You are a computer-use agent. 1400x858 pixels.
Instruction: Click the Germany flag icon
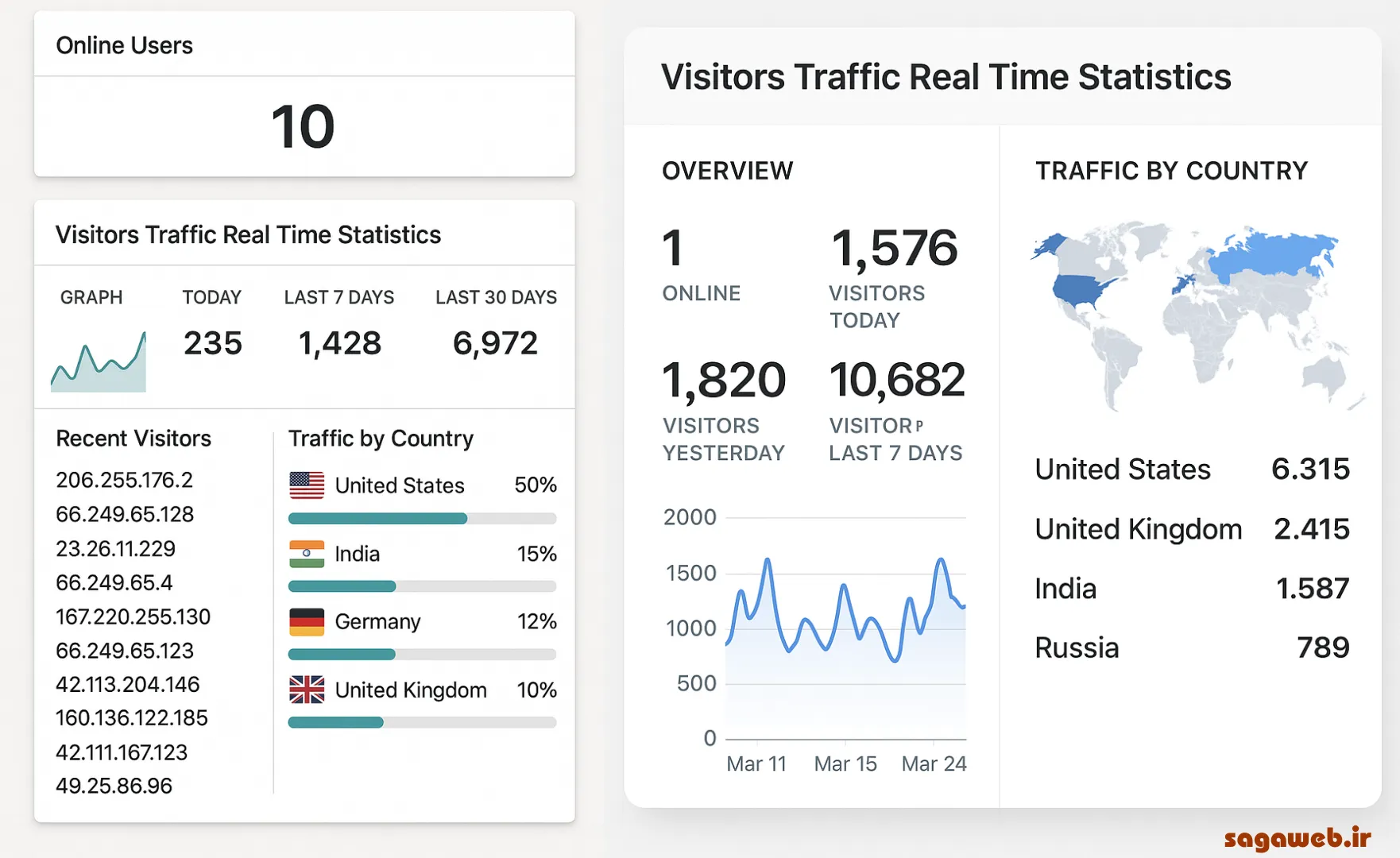click(307, 622)
